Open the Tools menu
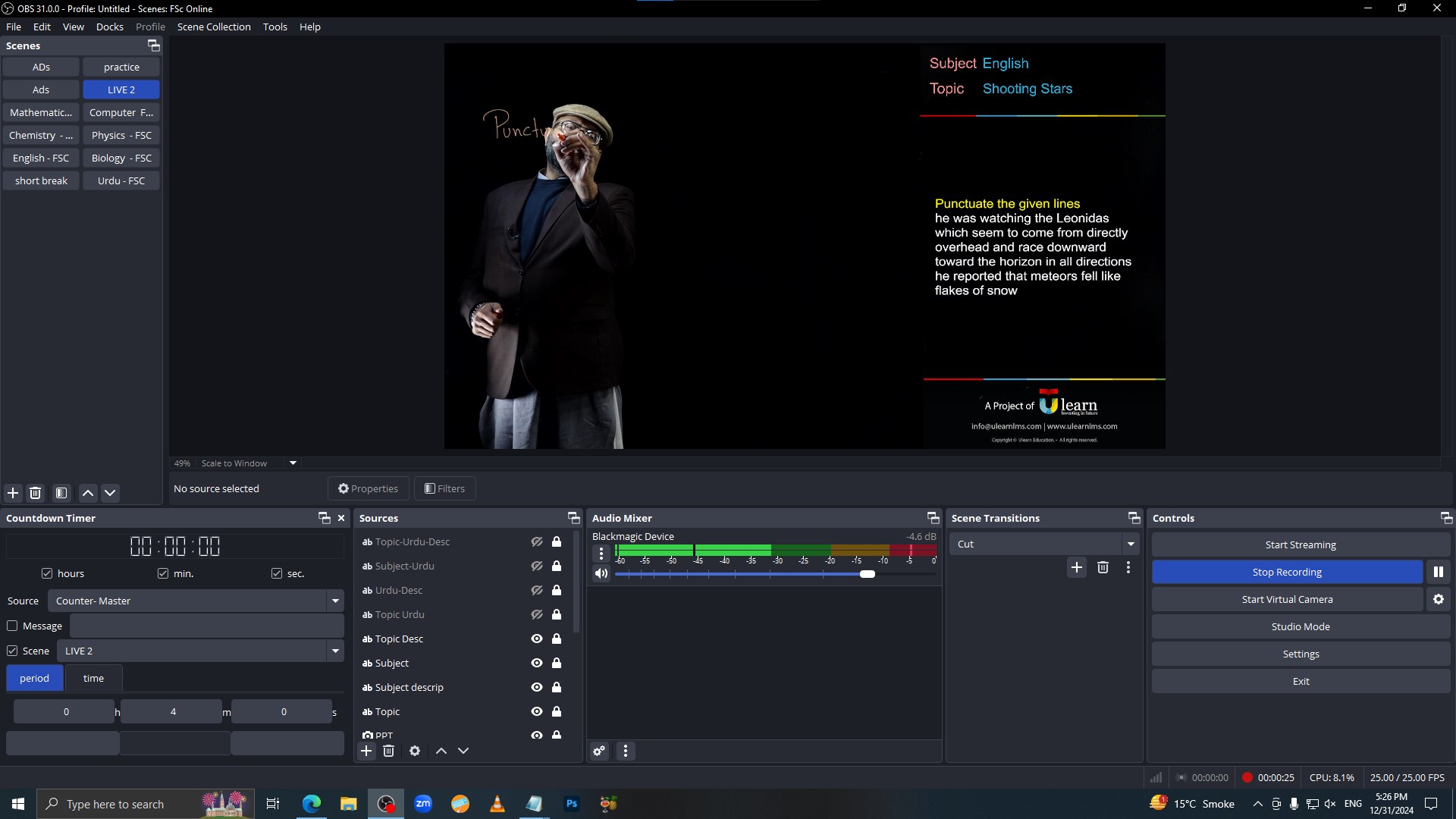The height and width of the screenshot is (819, 1456). coord(275,27)
